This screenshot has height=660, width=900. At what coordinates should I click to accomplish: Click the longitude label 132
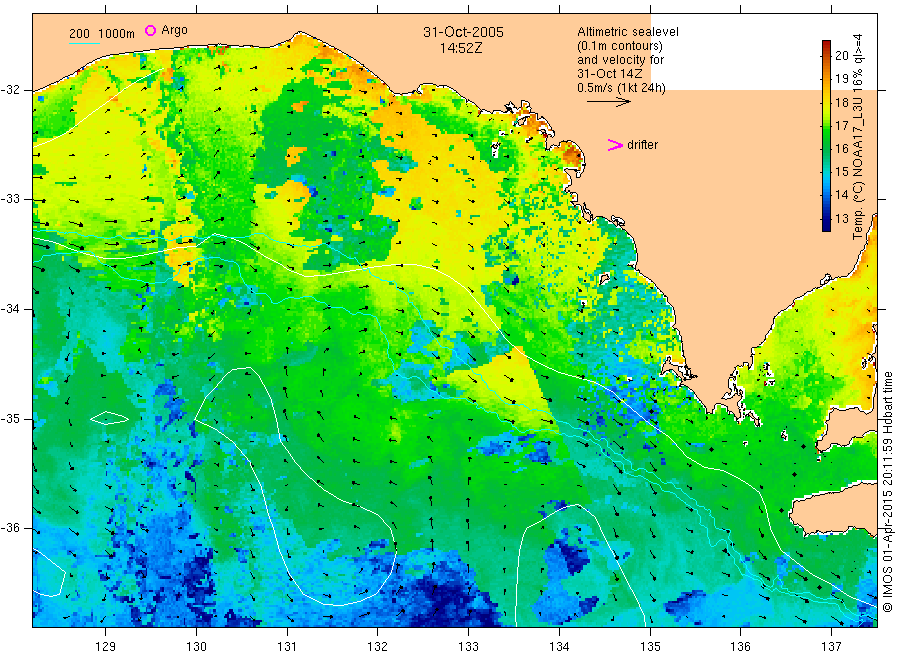378,646
